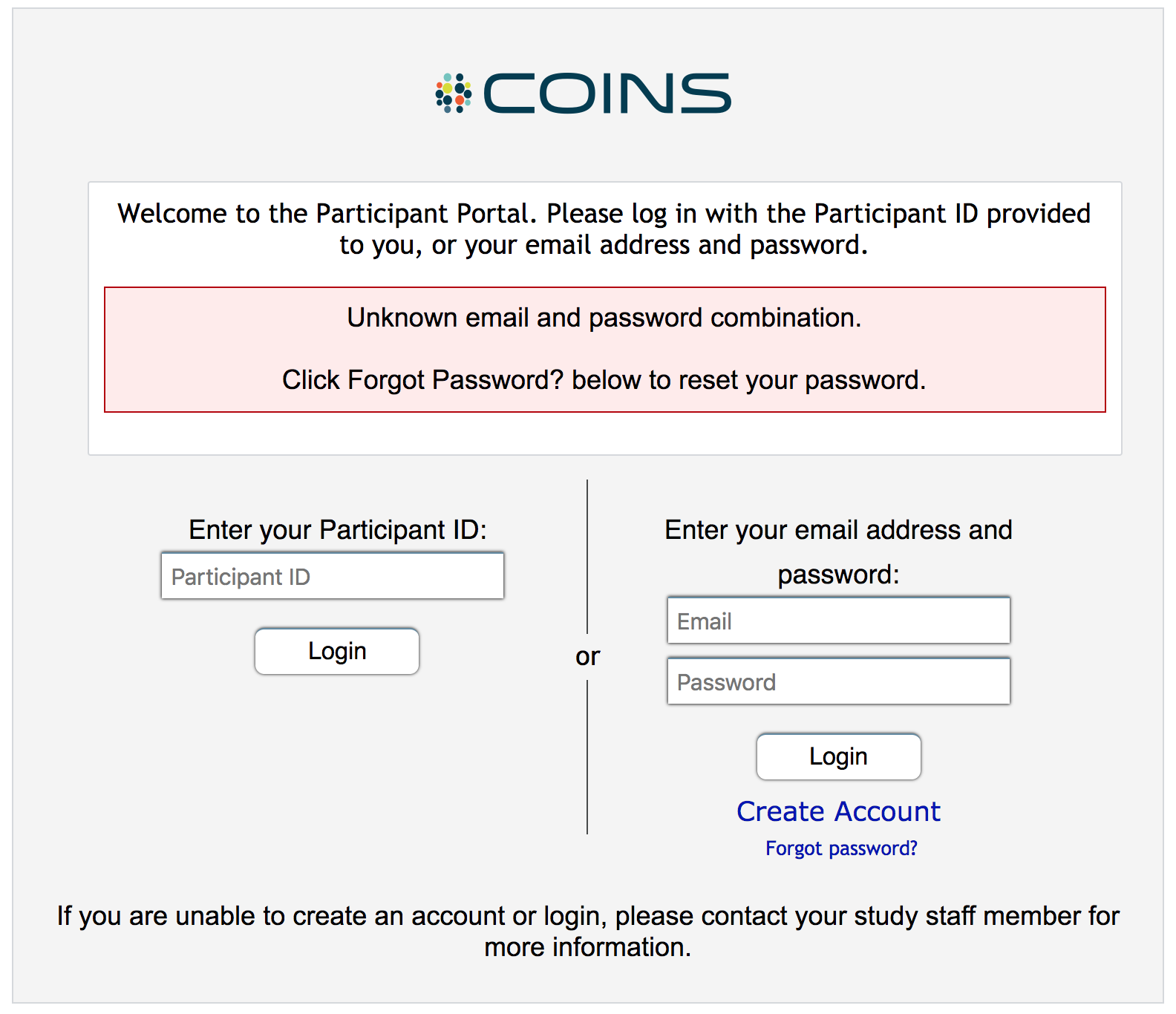The height and width of the screenshot is (1014, 1176).
Task: Click the yellow dot in the logo cluster
Action: pyautogui.click(x=447, y=88)
